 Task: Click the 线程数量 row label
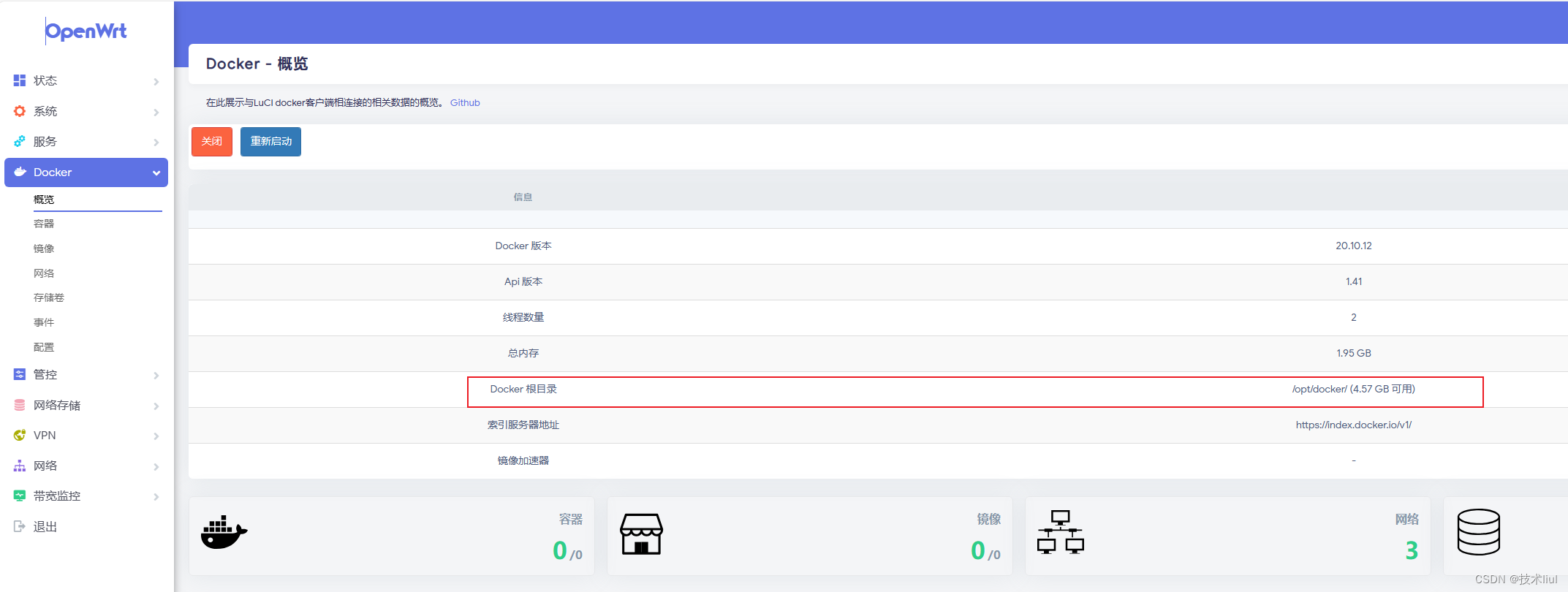(523, 317)
